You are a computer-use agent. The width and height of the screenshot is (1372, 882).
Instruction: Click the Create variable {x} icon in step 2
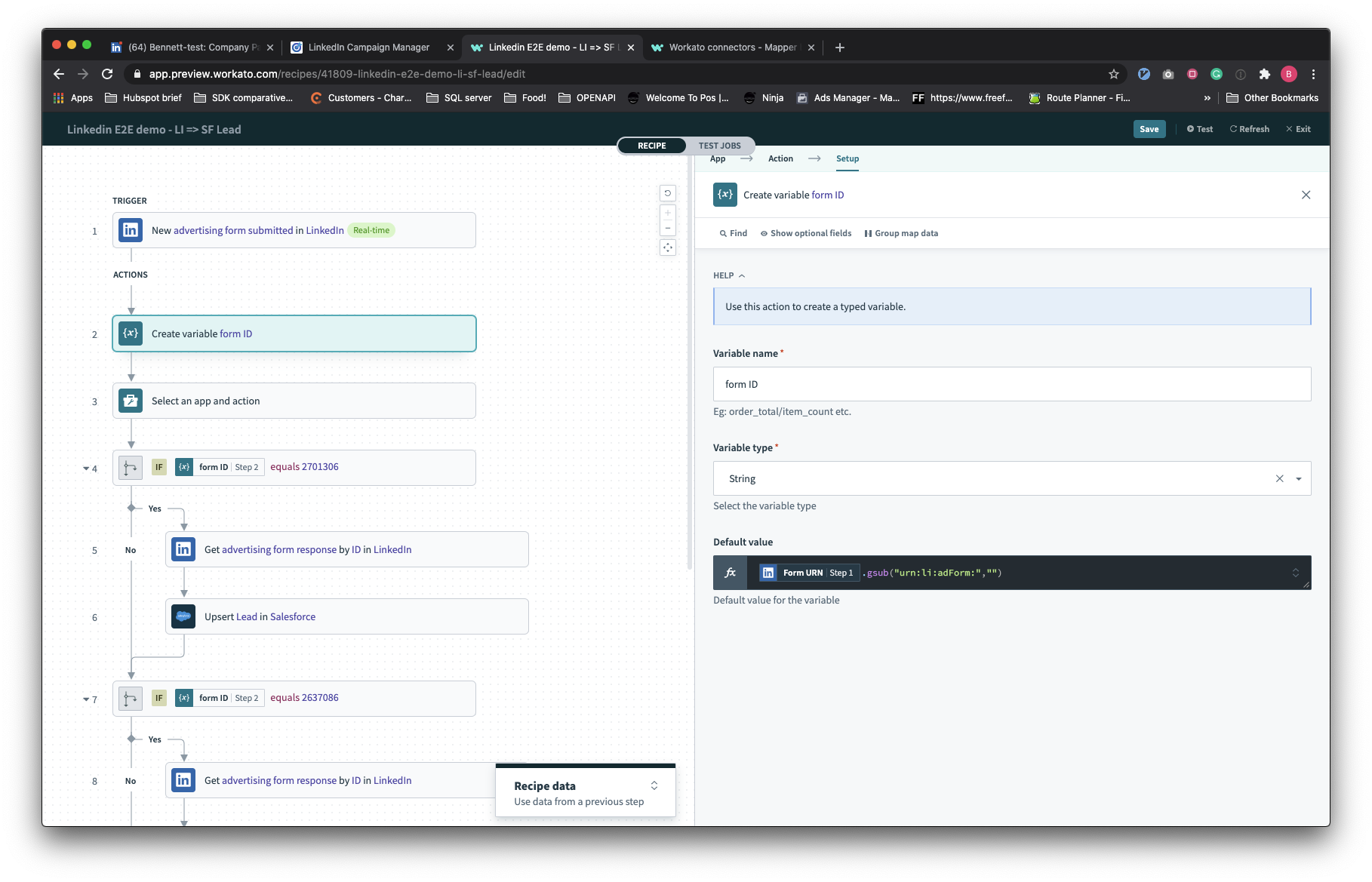tap(131, 333)
